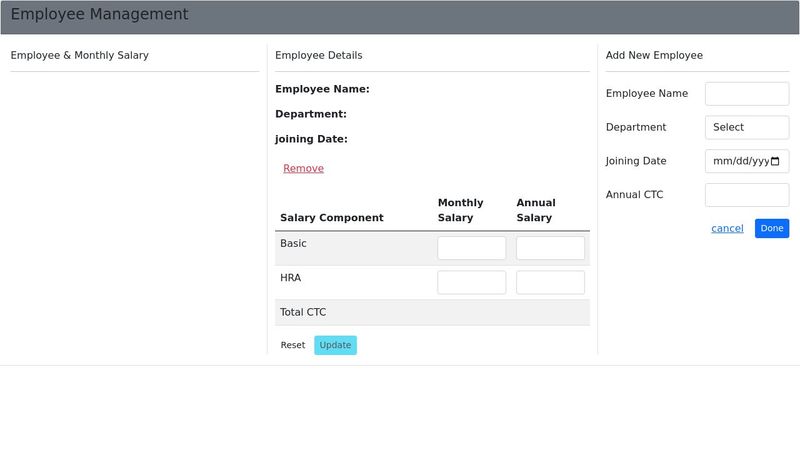The height and width of the screenshot is (450, 800).
Task: Click the Basic annual salary field
Action: point(550,248)
